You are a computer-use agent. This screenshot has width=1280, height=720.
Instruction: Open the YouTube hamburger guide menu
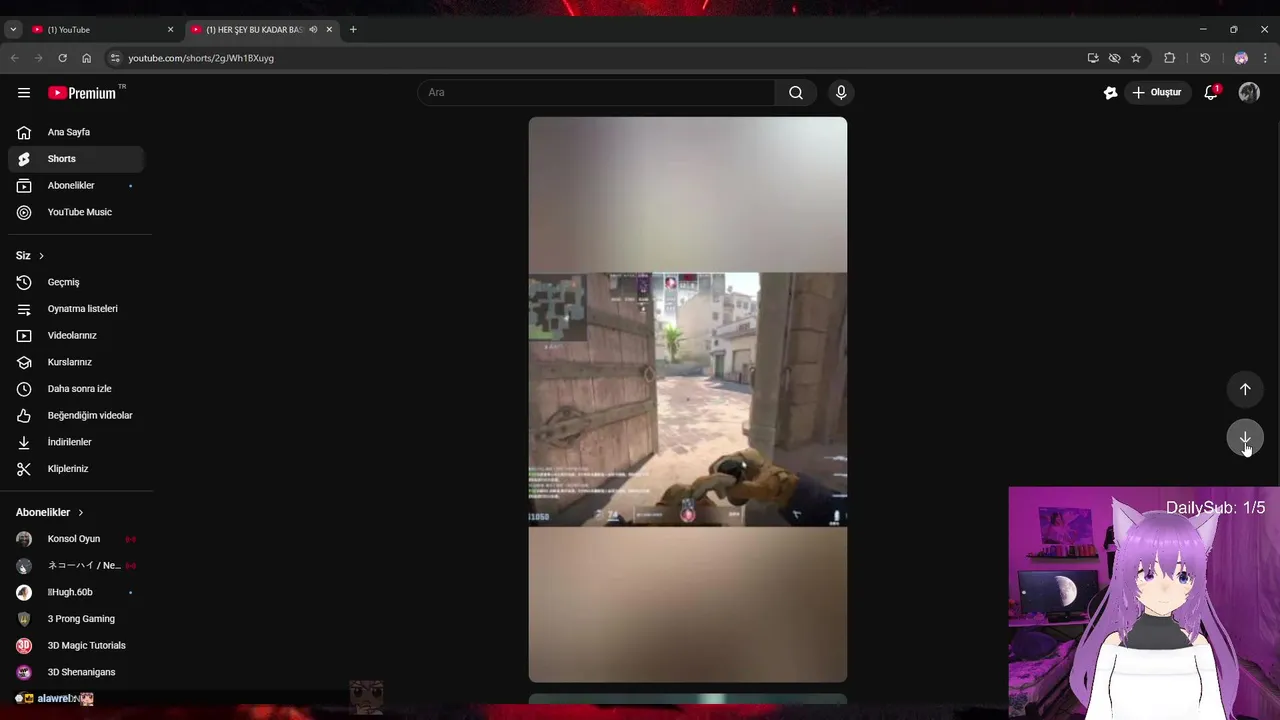(24, 93)
